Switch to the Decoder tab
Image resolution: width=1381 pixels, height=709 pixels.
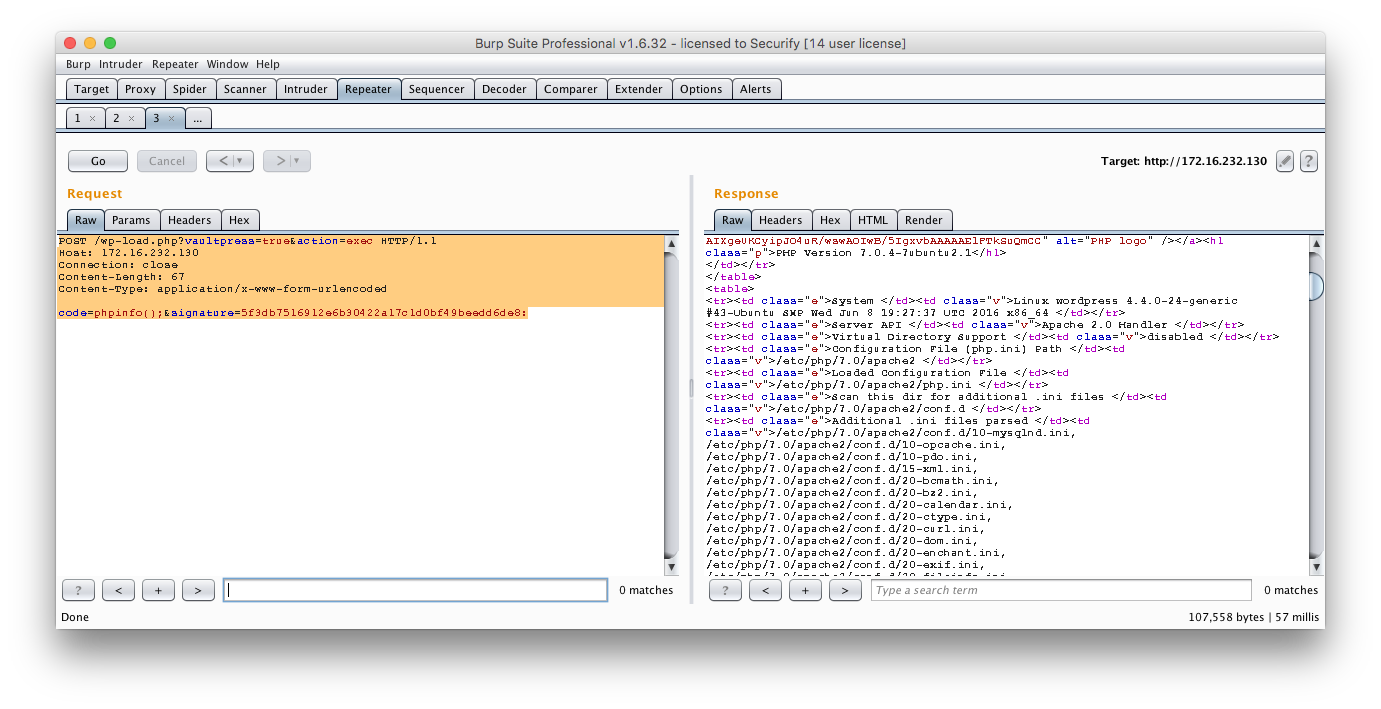tap(504, 89)
